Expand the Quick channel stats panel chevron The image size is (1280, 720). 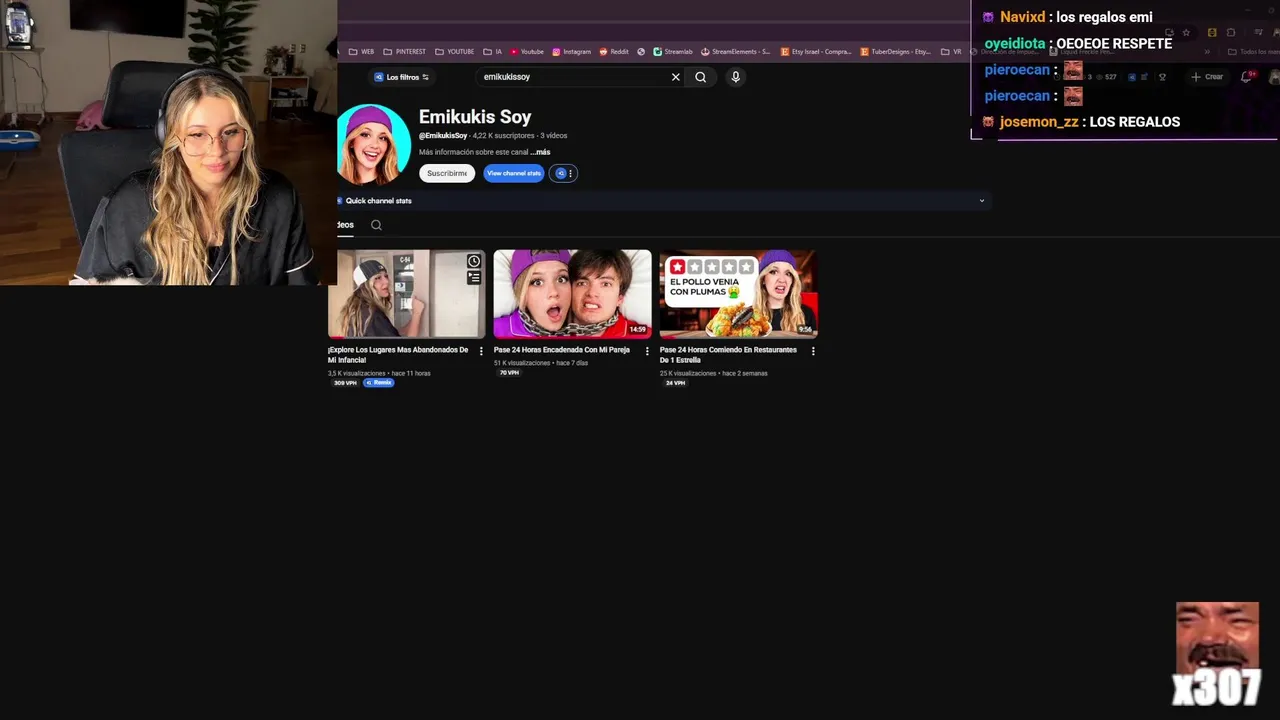[x=981, y=201]
